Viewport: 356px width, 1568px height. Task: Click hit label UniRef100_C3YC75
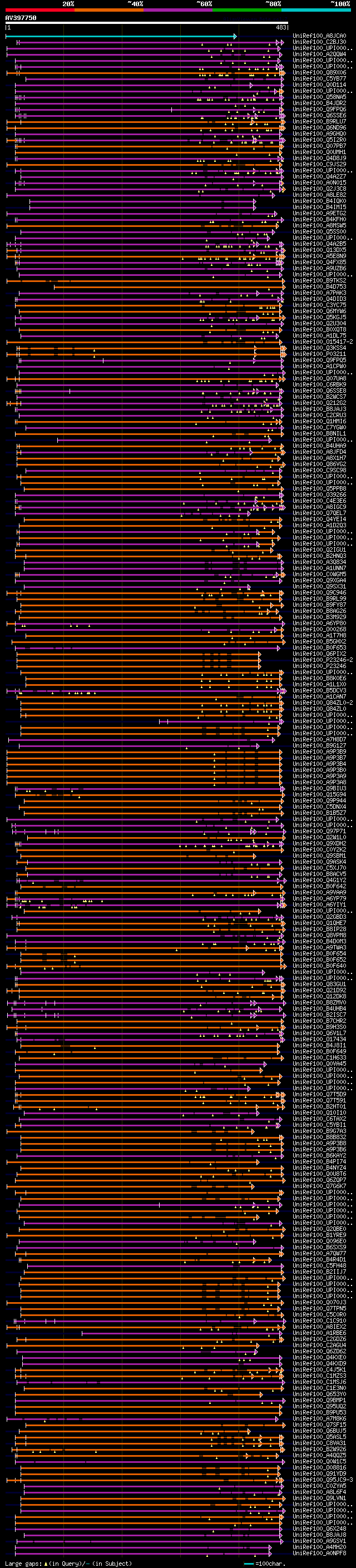point(319,305)
